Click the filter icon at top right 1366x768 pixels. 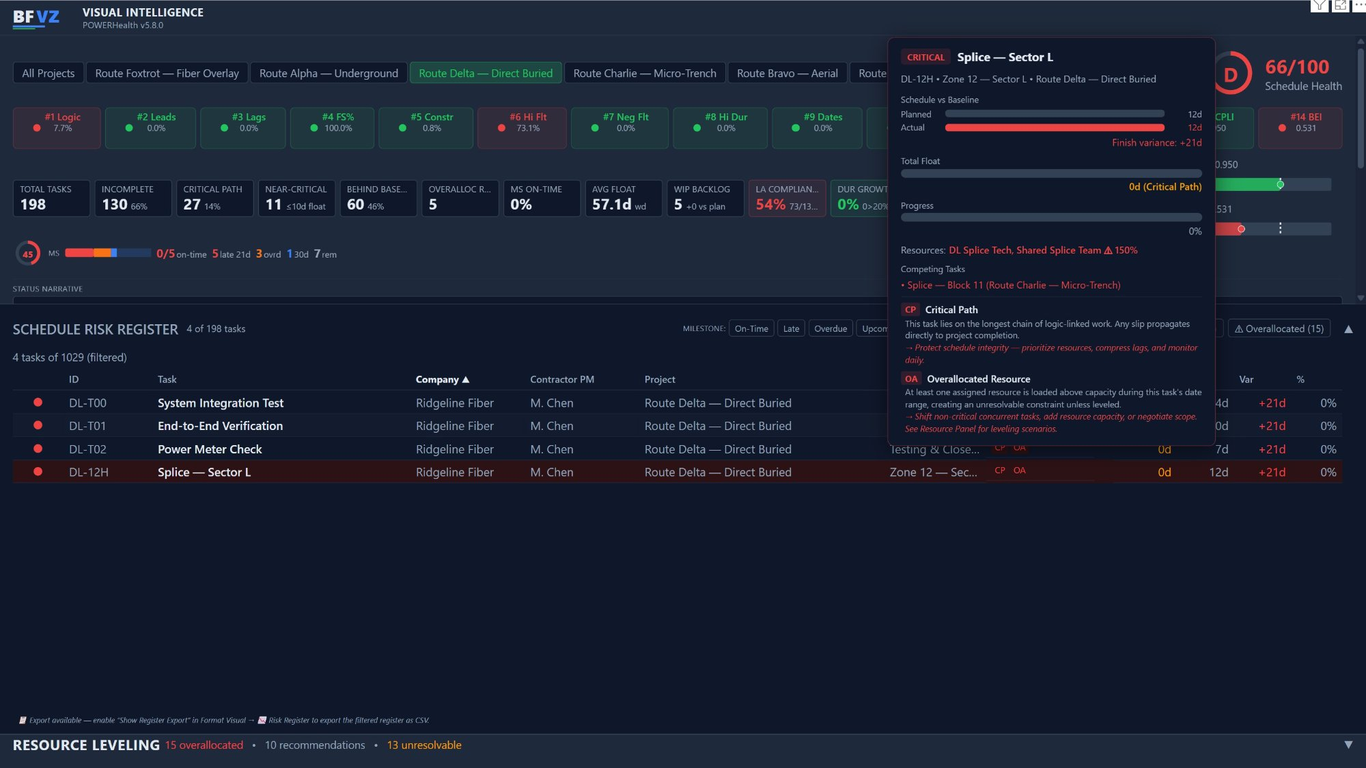click(x=1320, y=6)
